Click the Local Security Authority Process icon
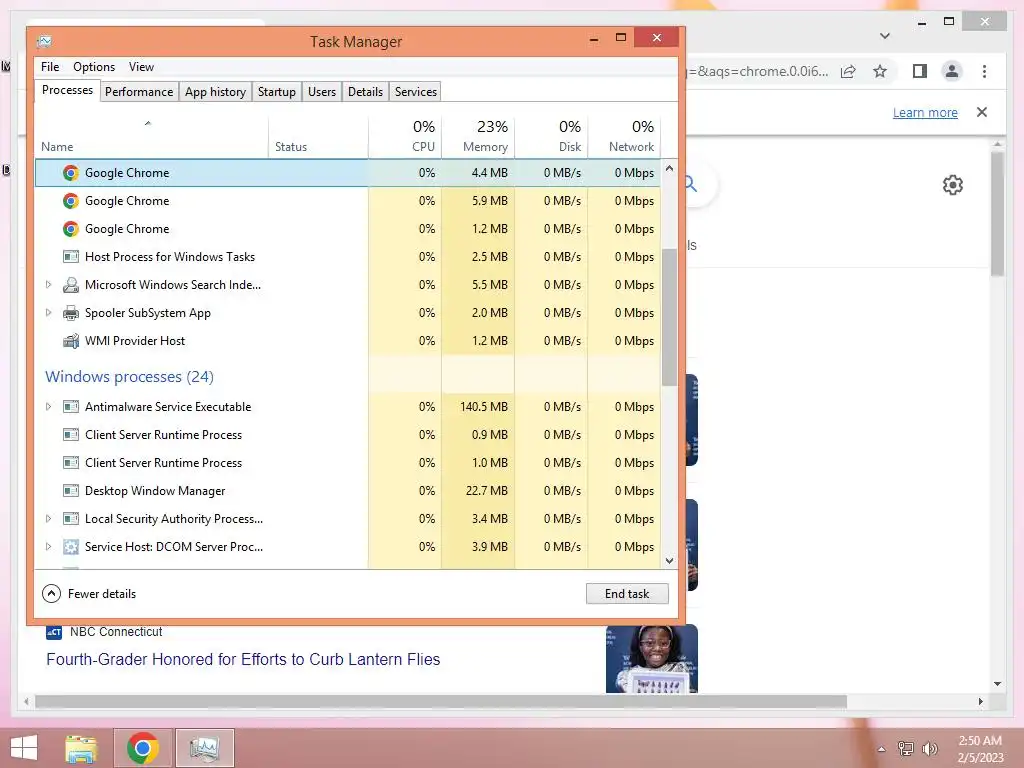 click(x=71, y=519)
